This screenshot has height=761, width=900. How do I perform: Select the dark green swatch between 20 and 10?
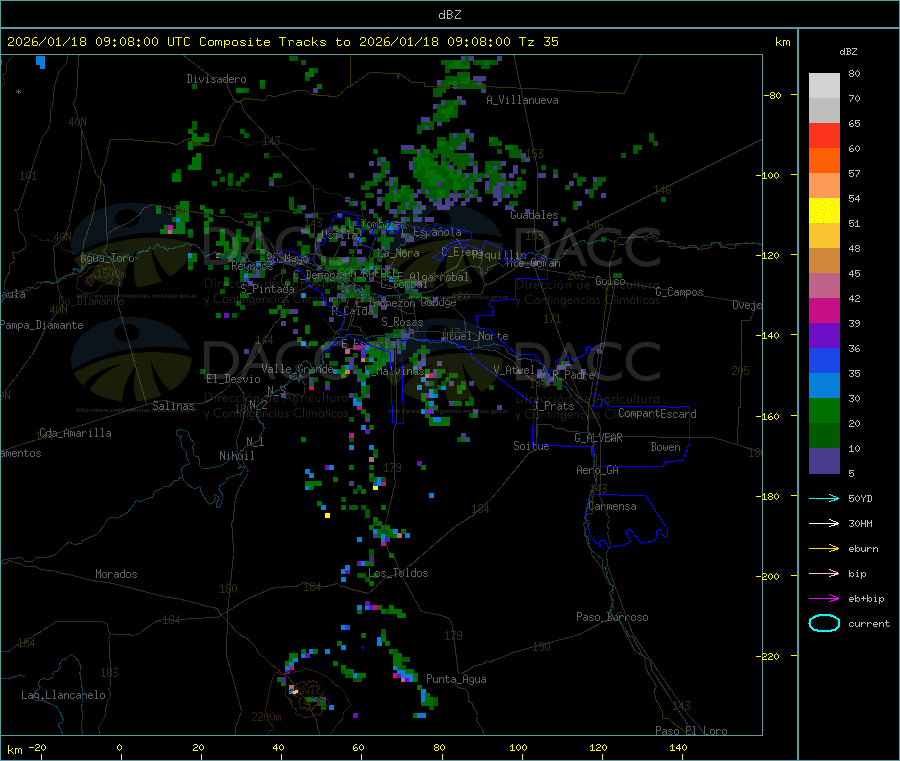824,436
